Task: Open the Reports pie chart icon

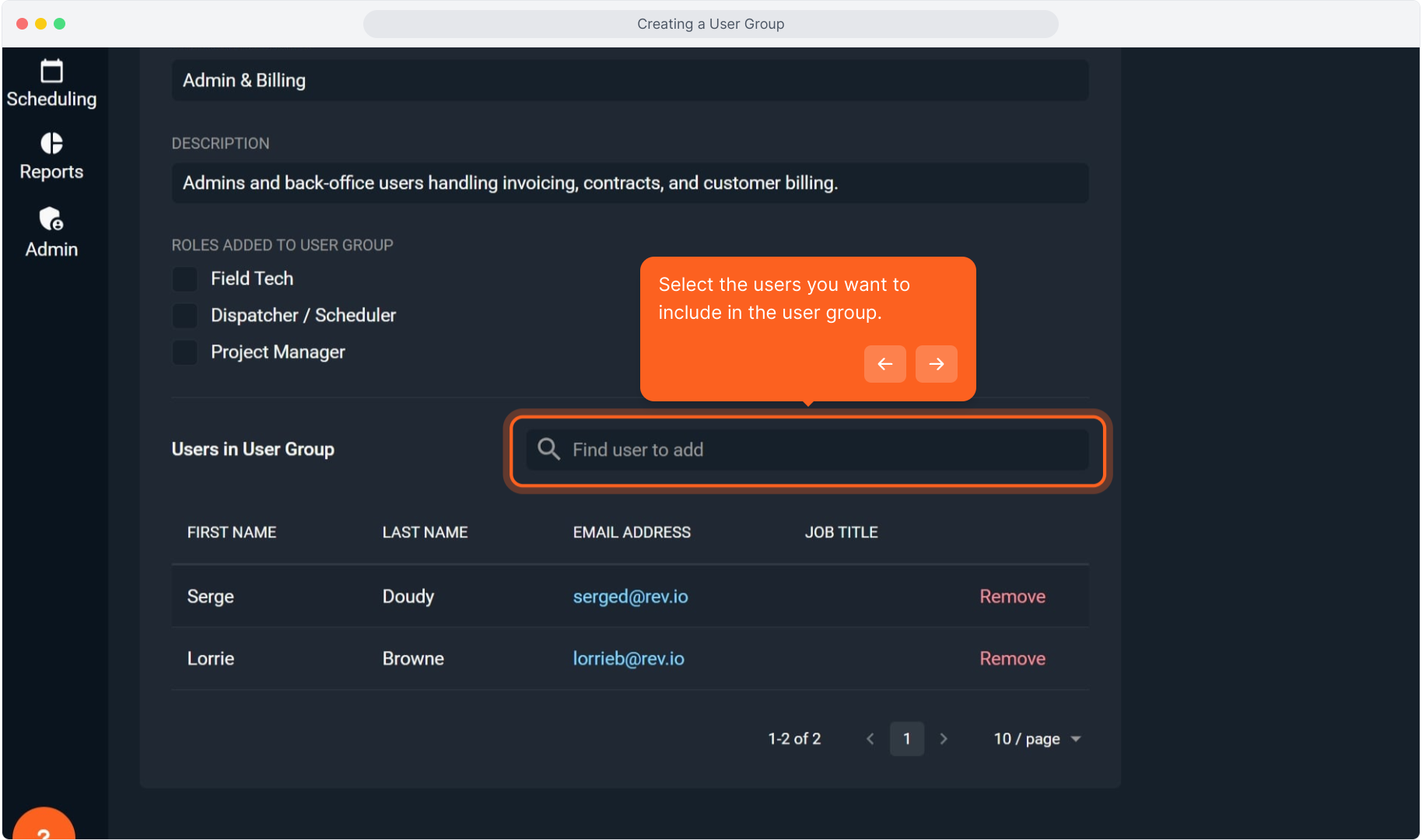Action: tap(51, 144)
